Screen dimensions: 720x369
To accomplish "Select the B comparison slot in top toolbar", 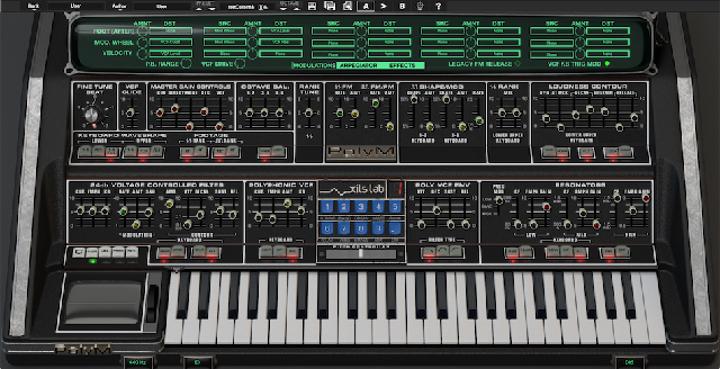I will click(x=402, y=6).
